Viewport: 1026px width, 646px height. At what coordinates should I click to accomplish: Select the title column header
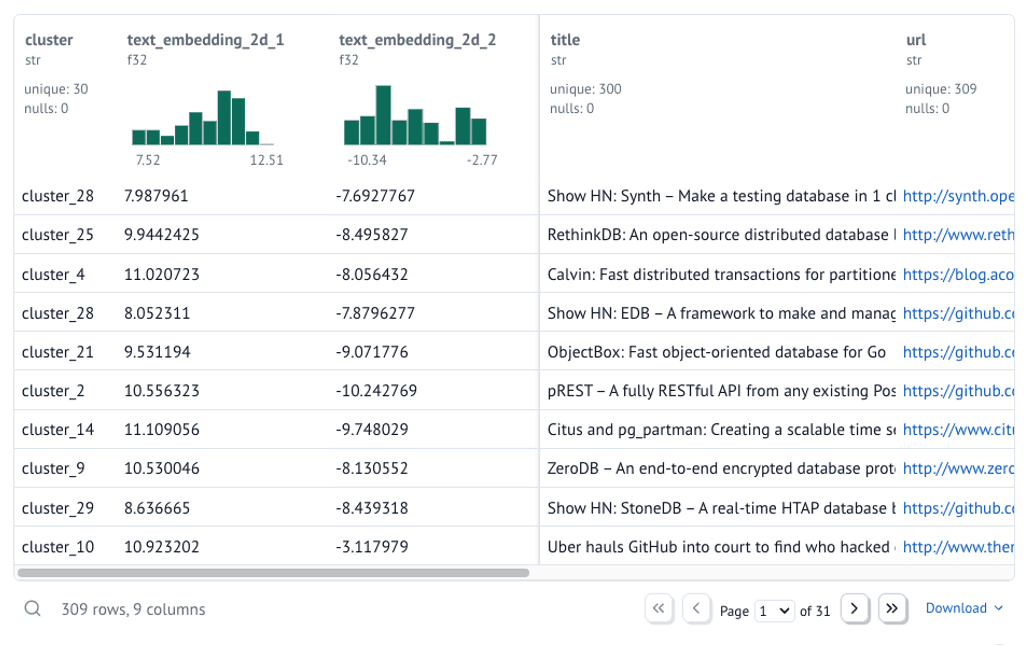point(565,40)
